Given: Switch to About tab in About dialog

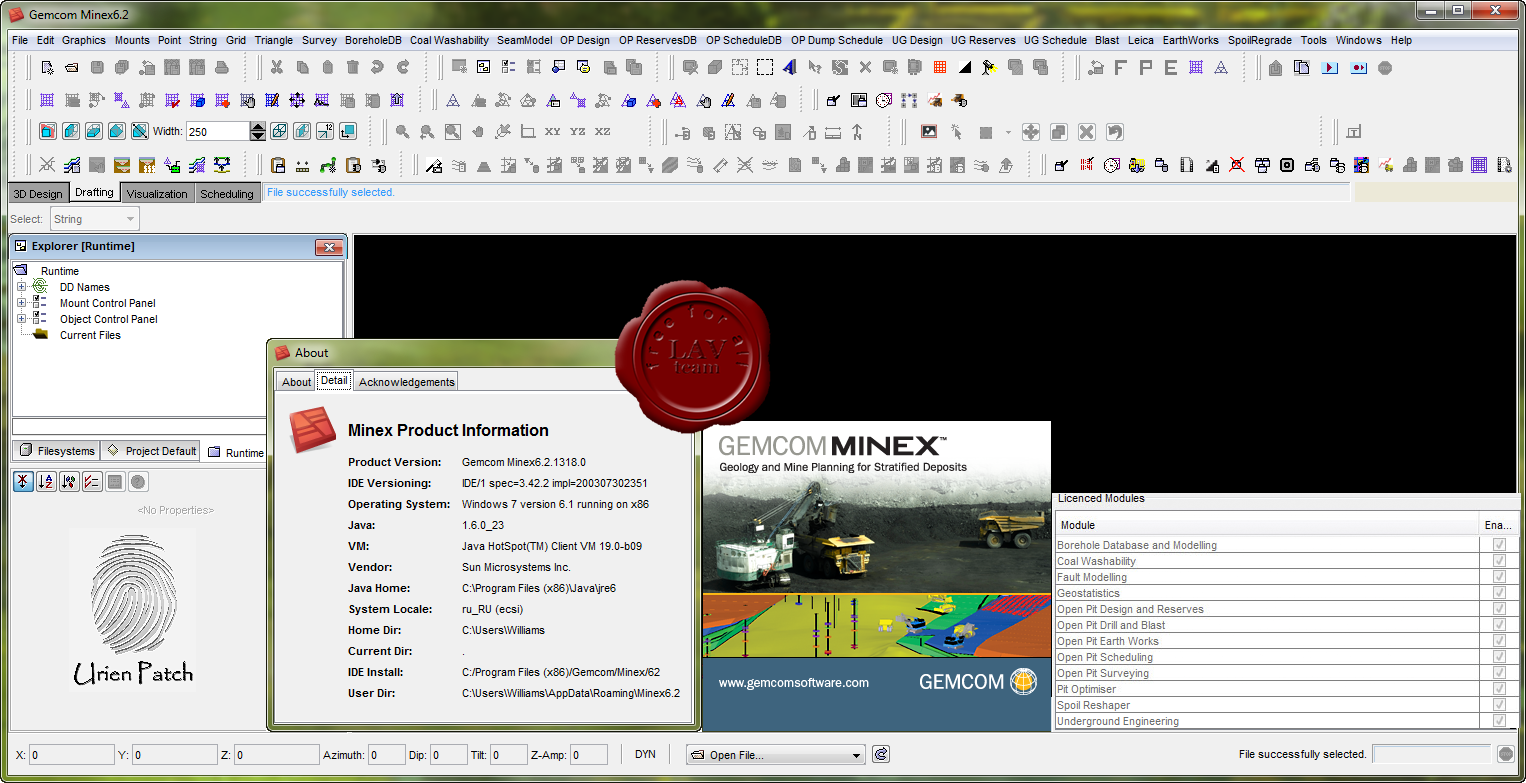Looking at the screenshot, I should point(296,382).
